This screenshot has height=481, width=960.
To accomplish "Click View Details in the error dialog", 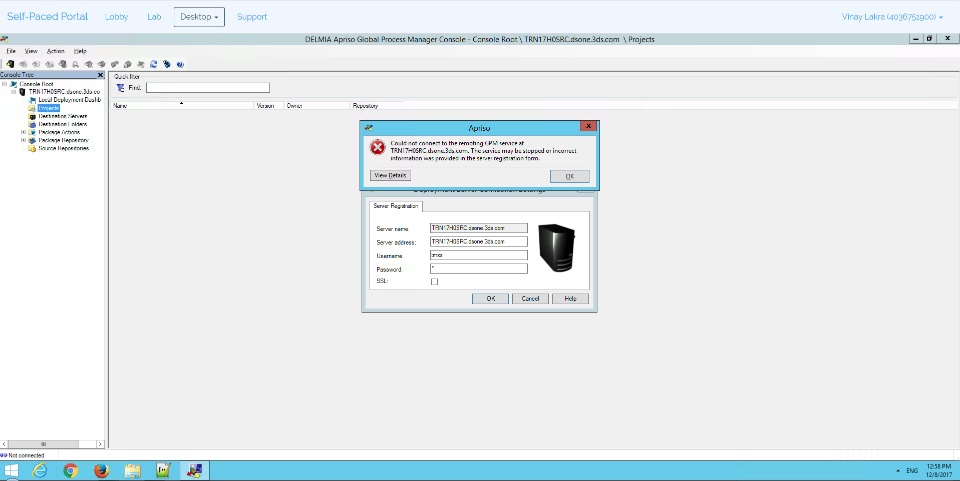I will [x=391, y=175].
